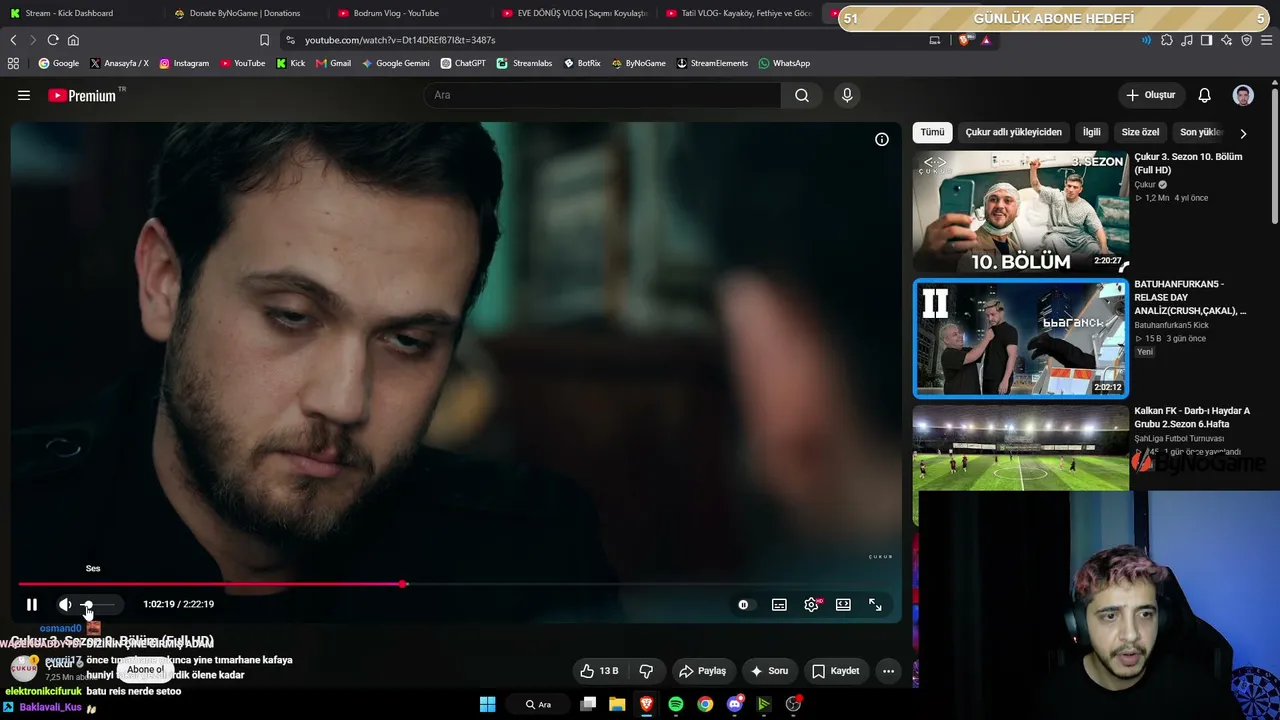Viewport: 1280px width, 720px height.
Task: Switch to the Tatil VLOG Kayaköy tab
Action: tap(737, 13)
